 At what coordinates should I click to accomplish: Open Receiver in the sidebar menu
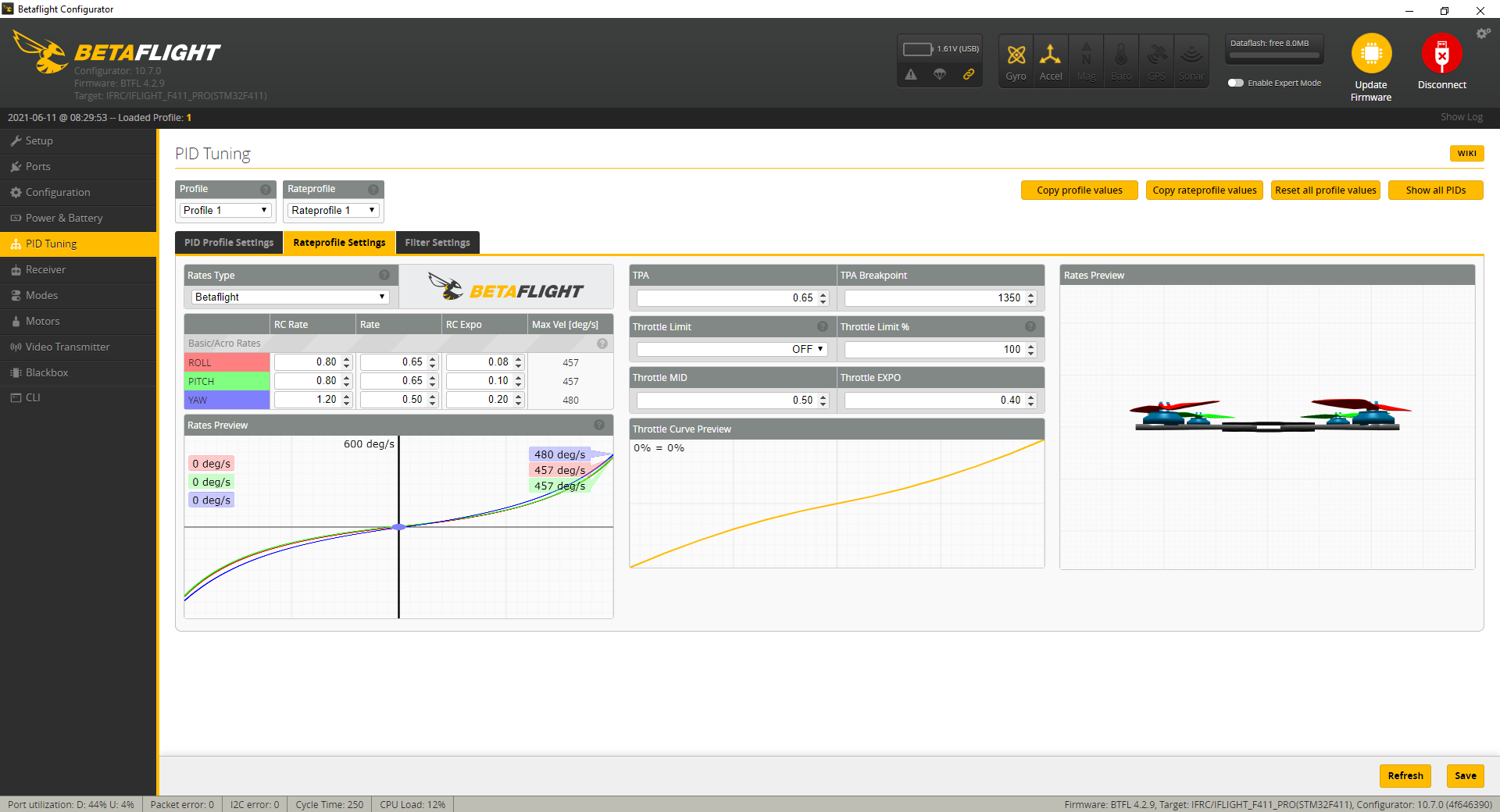click(x=78, y=269)
